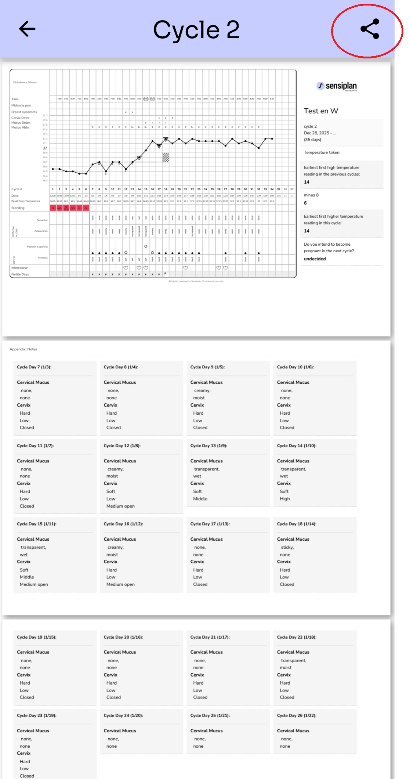Open the Cycle Day 9 note card
The image size is (410, 779).
point(228,398)
